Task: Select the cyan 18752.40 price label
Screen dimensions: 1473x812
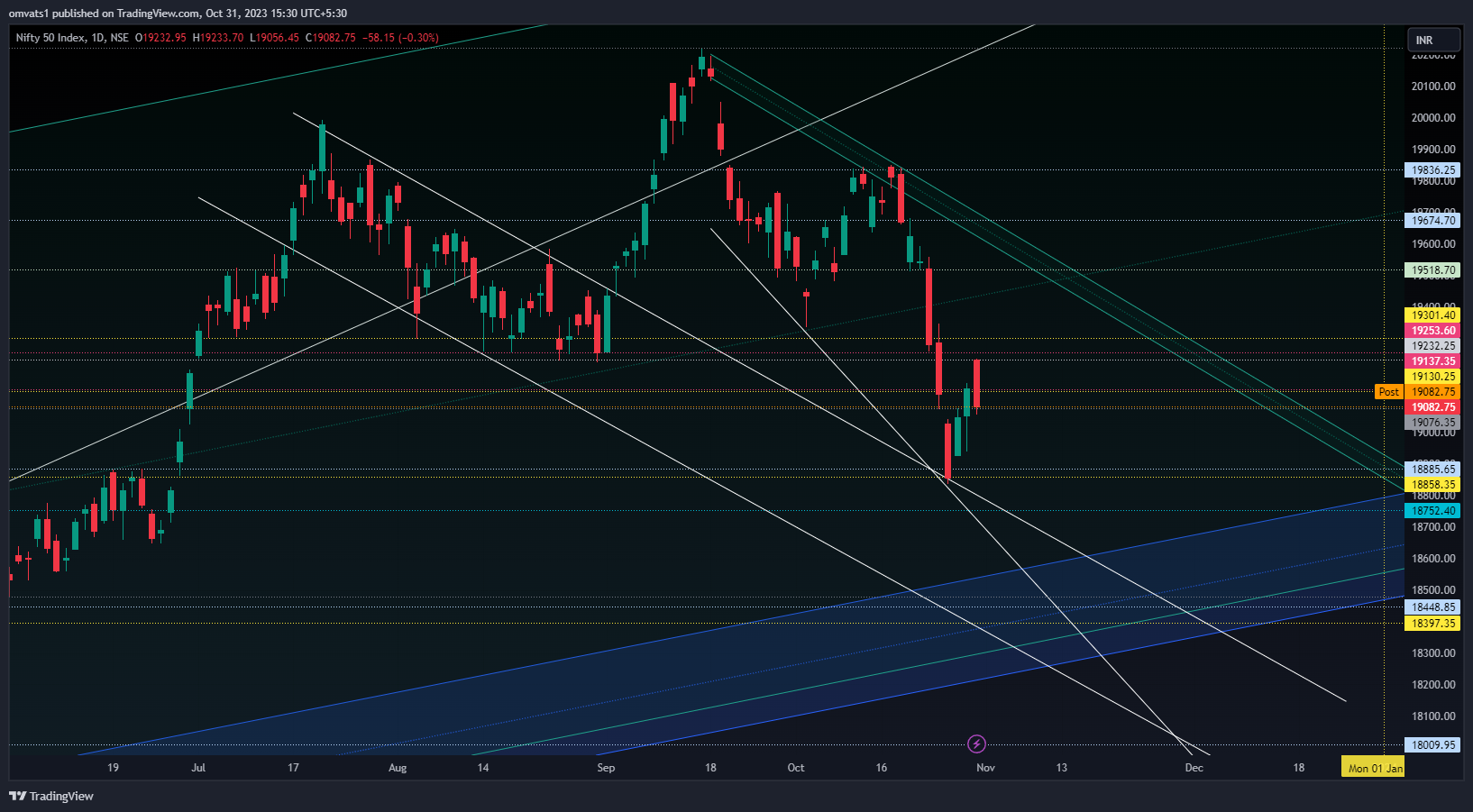Action: pos(1432,510)
